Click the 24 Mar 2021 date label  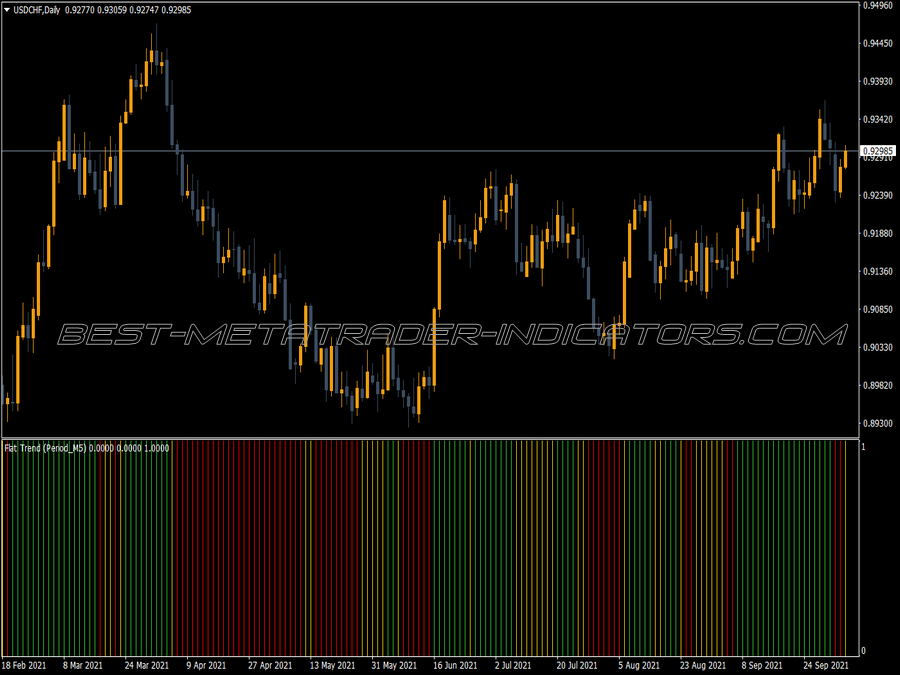point(147,665)
